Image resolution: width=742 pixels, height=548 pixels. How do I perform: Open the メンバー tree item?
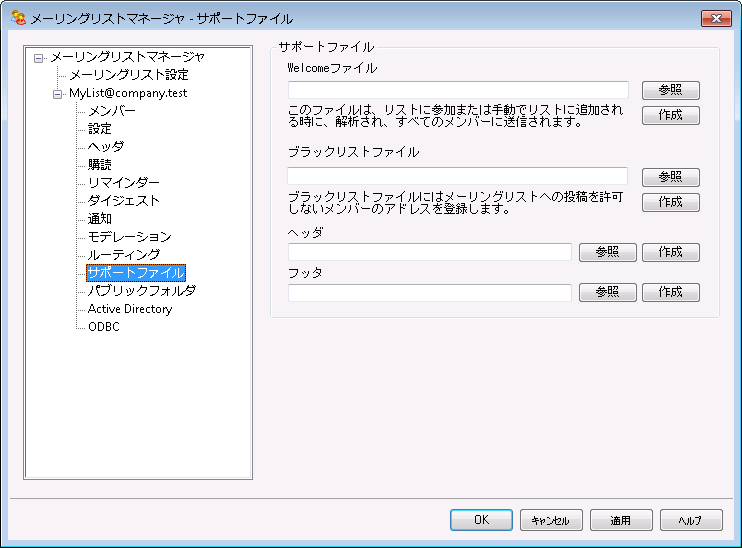pyautogui.click(x=112, y=111)
